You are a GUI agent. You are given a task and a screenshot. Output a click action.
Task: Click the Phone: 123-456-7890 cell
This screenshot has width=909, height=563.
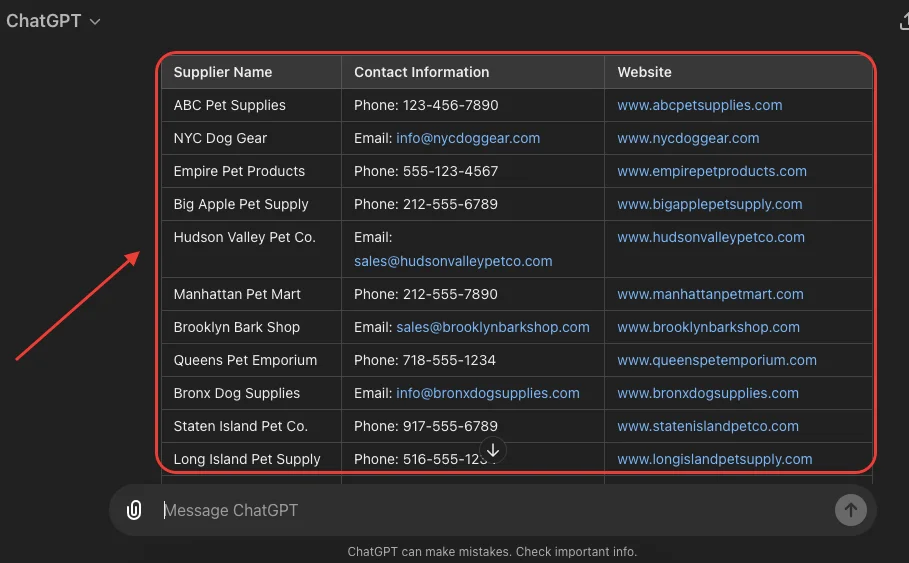click(473, 105)
